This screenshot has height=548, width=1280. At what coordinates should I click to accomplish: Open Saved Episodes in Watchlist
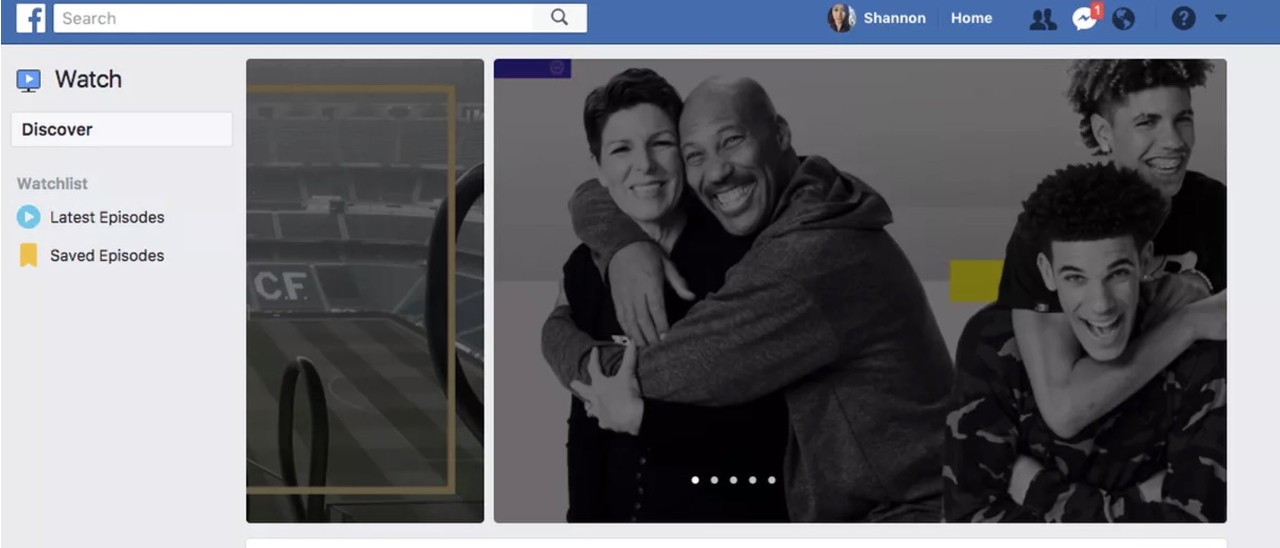point(107,255)
